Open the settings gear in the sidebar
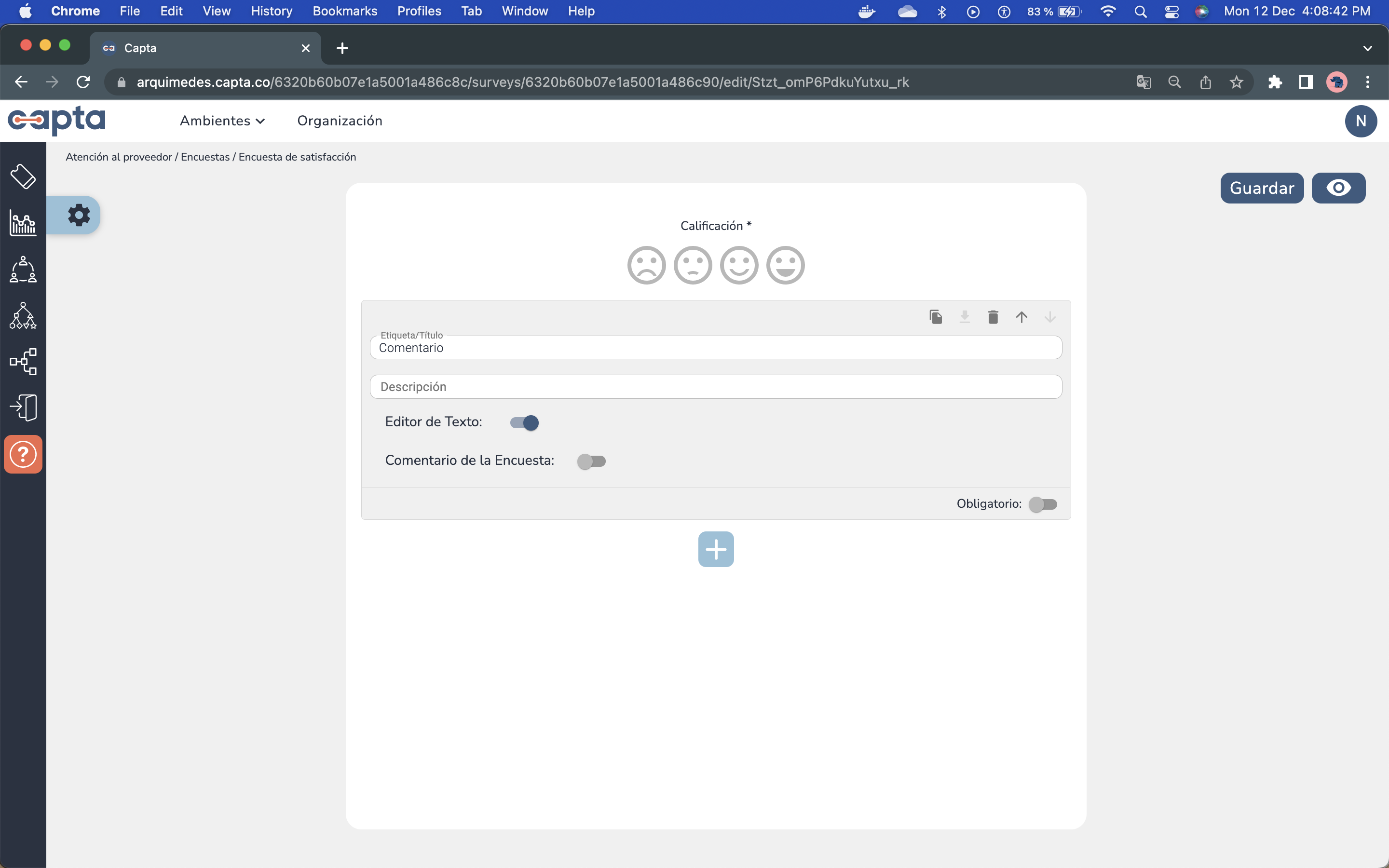1389x868 pixels. [x=78, y=215]
